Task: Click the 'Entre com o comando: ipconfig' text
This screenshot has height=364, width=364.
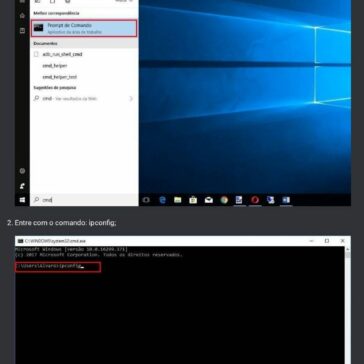Action: click(65, 223)
